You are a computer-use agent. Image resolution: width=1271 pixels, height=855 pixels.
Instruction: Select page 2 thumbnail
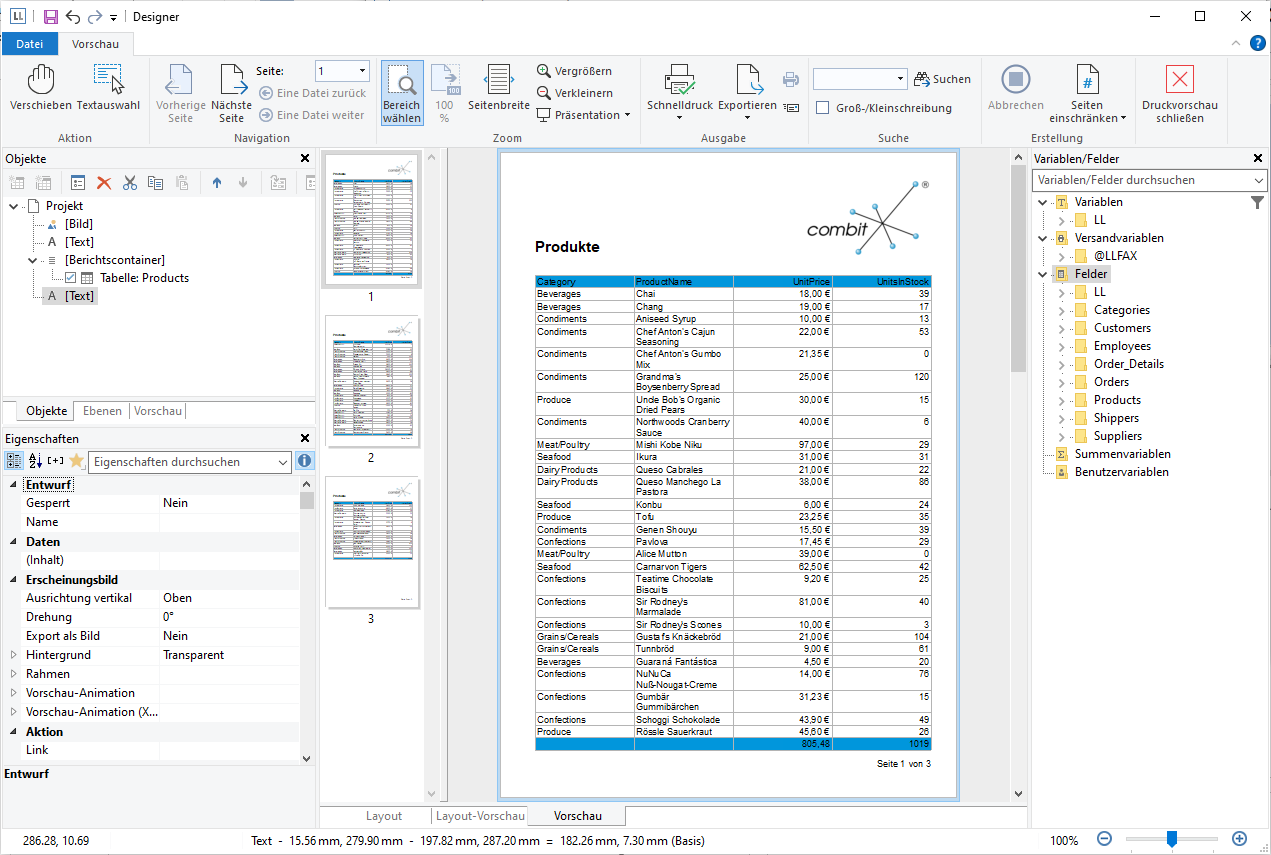371,382
